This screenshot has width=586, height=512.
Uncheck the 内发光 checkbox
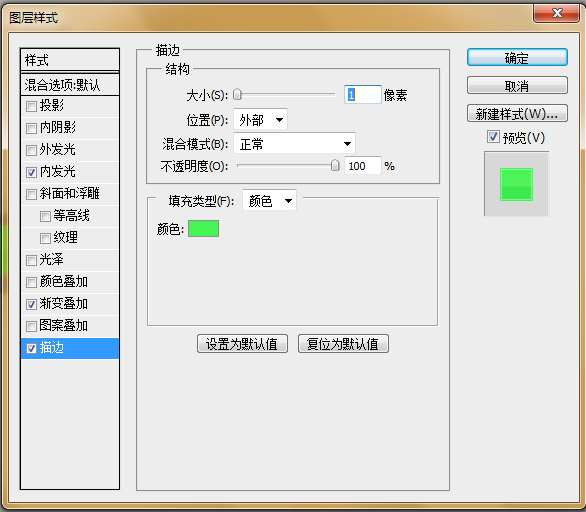(x=31, y=172)
